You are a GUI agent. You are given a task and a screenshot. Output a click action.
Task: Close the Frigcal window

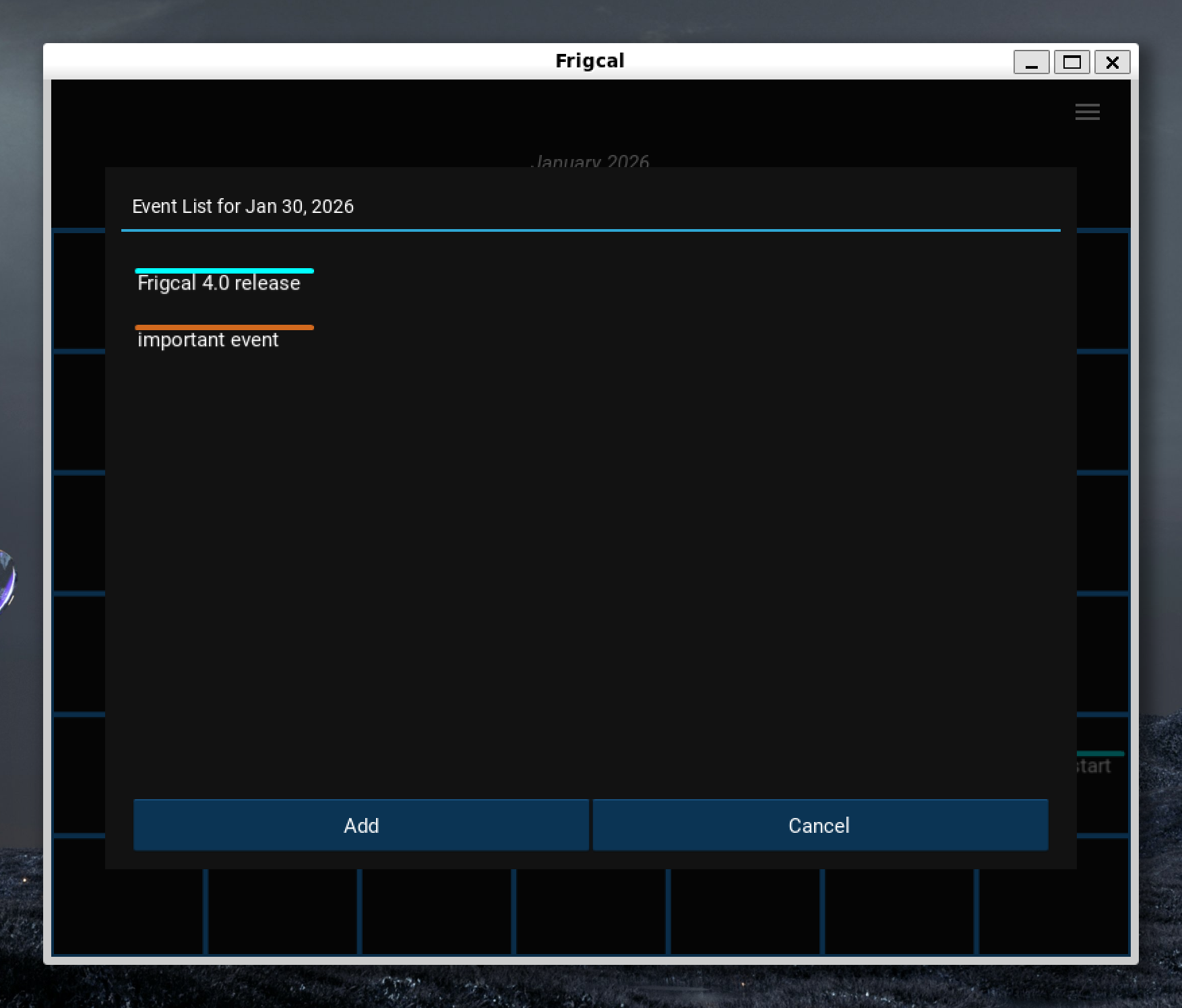(1112, 63)
